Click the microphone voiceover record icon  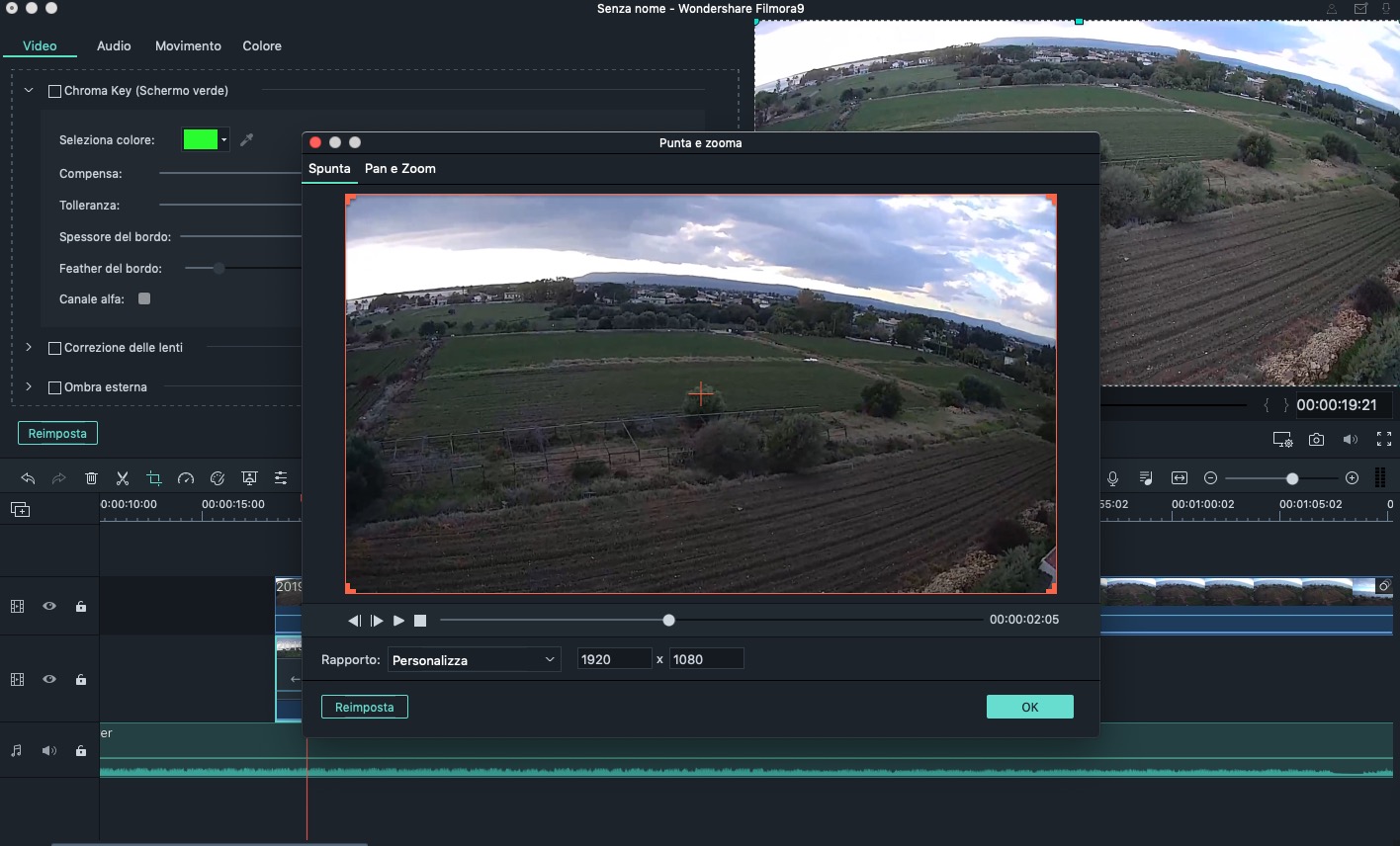point(1112,478)
